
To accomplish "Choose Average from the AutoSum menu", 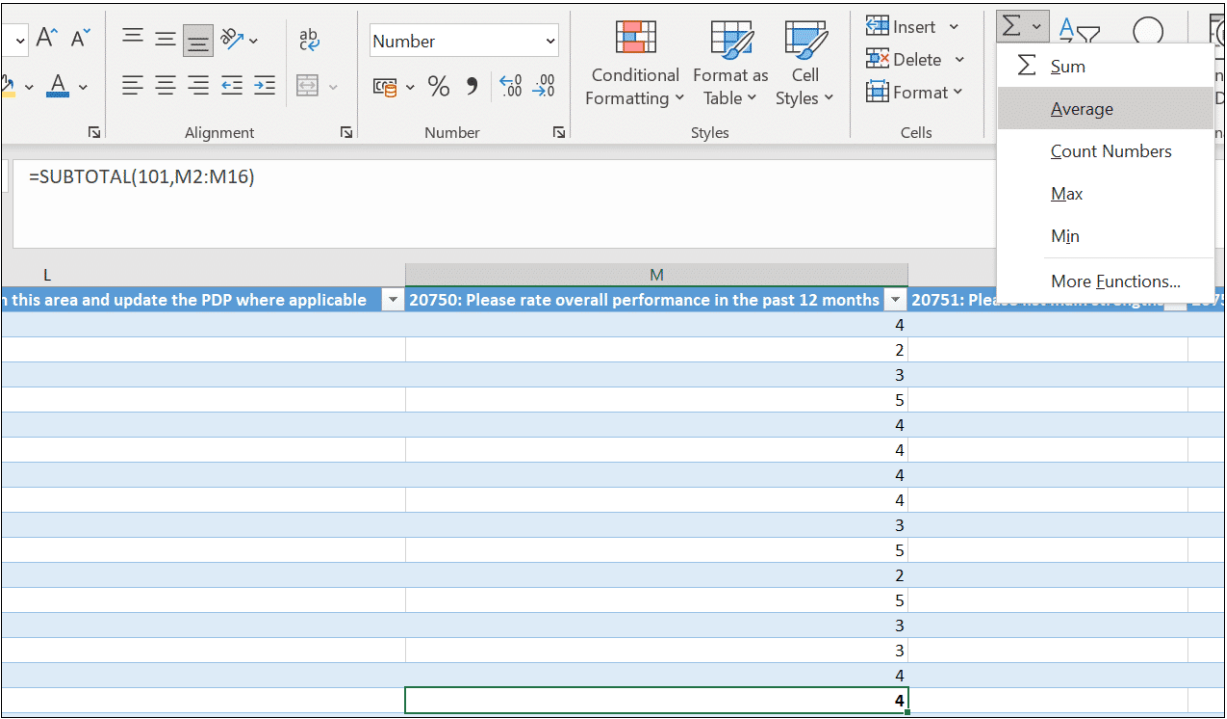I will [x=1105, y=109].
